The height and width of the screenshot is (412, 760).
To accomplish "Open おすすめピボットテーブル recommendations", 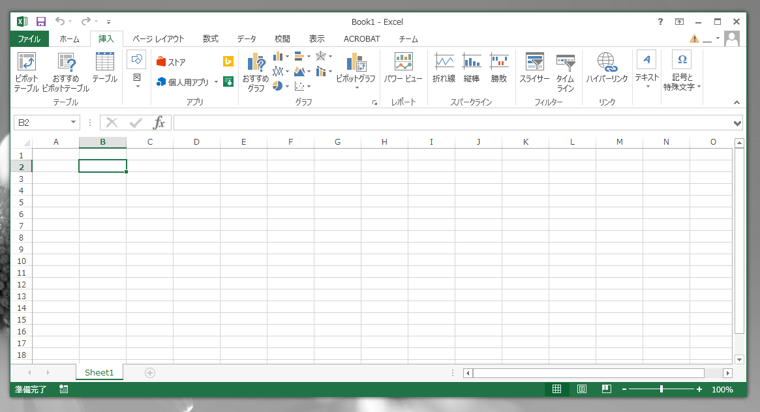I will pos(66,72).
